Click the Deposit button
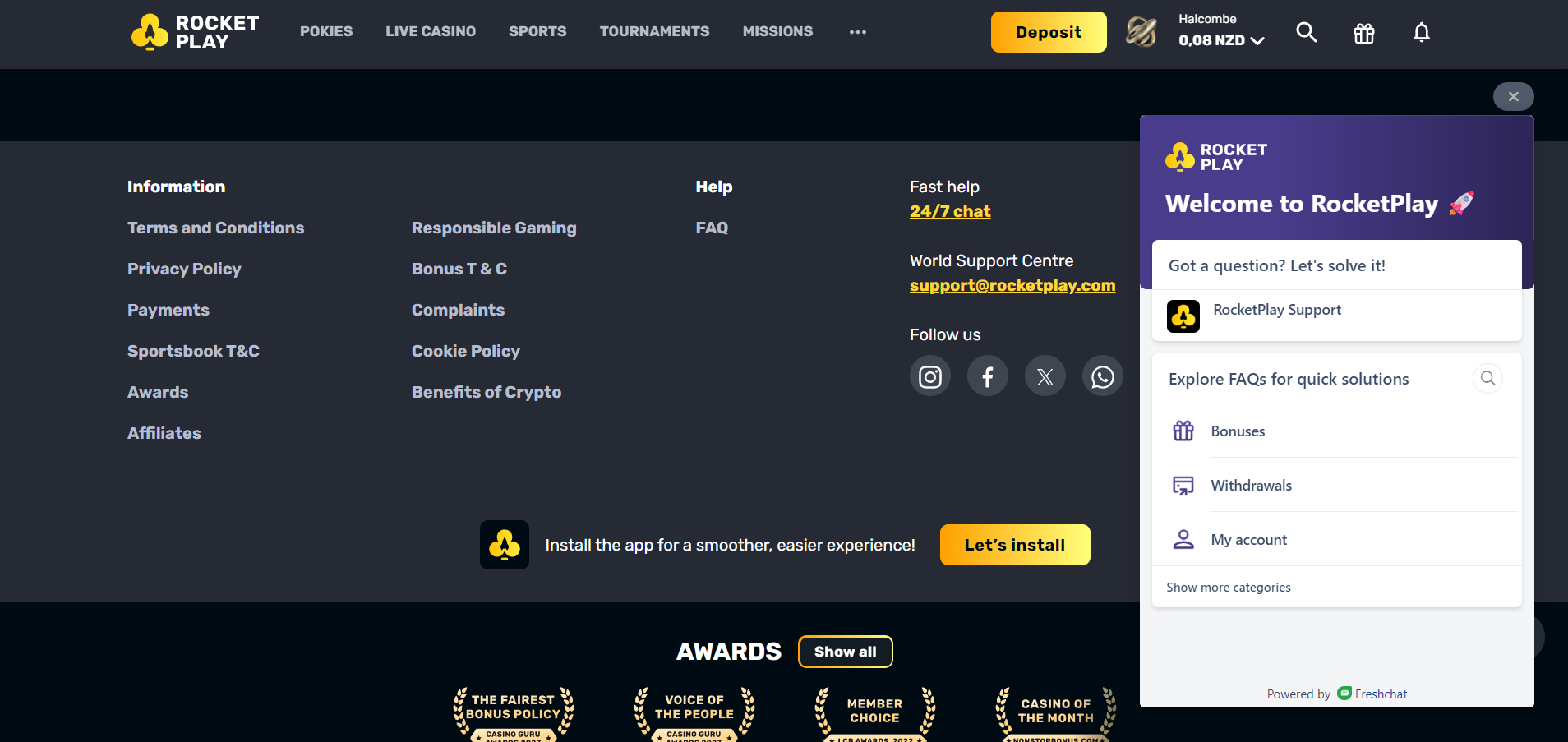Screen dimensions: 1568x742 click(x=1049, y=32)
